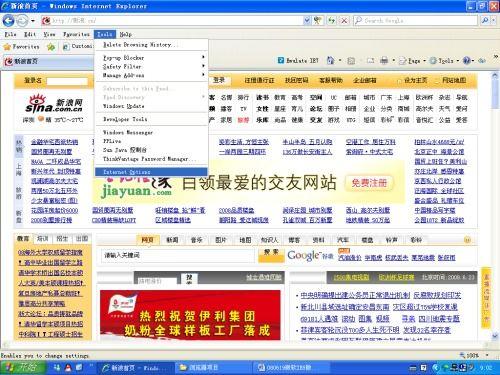The width and height of the screenshot is (500, 375).
Task: Click the Customize Links favorites bar item
Action: pyautogui.click(x=79, y=46)
